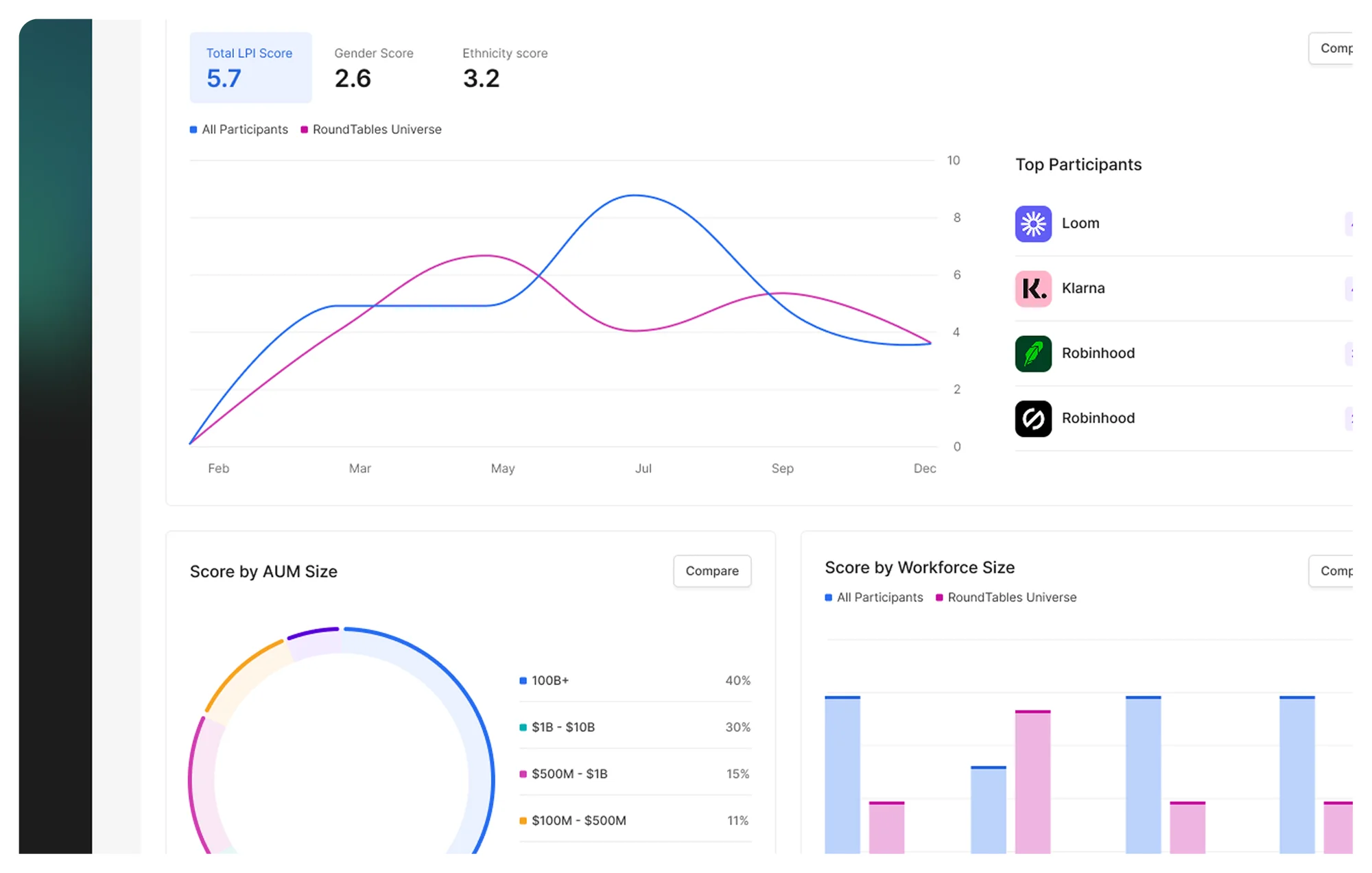Click the green feather Robinhood logo
Viewport: 1372px width, 873px height.
[1033, 354]
